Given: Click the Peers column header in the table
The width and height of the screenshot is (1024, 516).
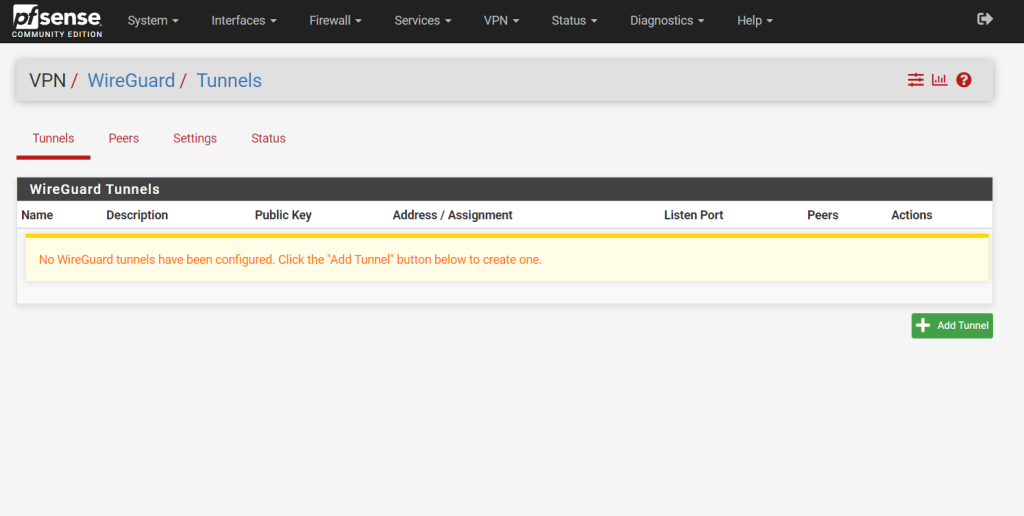Looking at the screenshot, I should click(823, 215).
